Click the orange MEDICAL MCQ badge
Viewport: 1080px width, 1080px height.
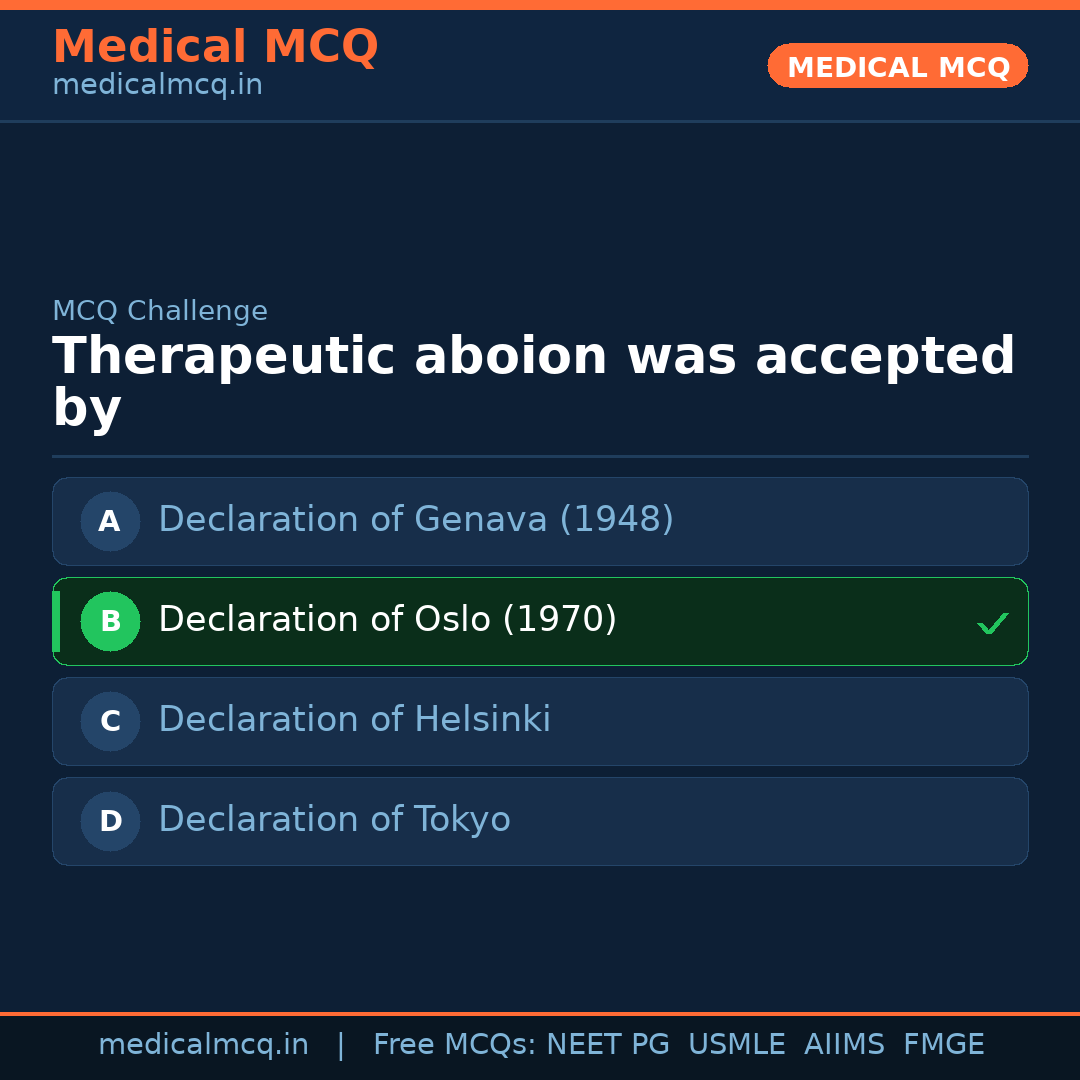(x=897, y=66)
